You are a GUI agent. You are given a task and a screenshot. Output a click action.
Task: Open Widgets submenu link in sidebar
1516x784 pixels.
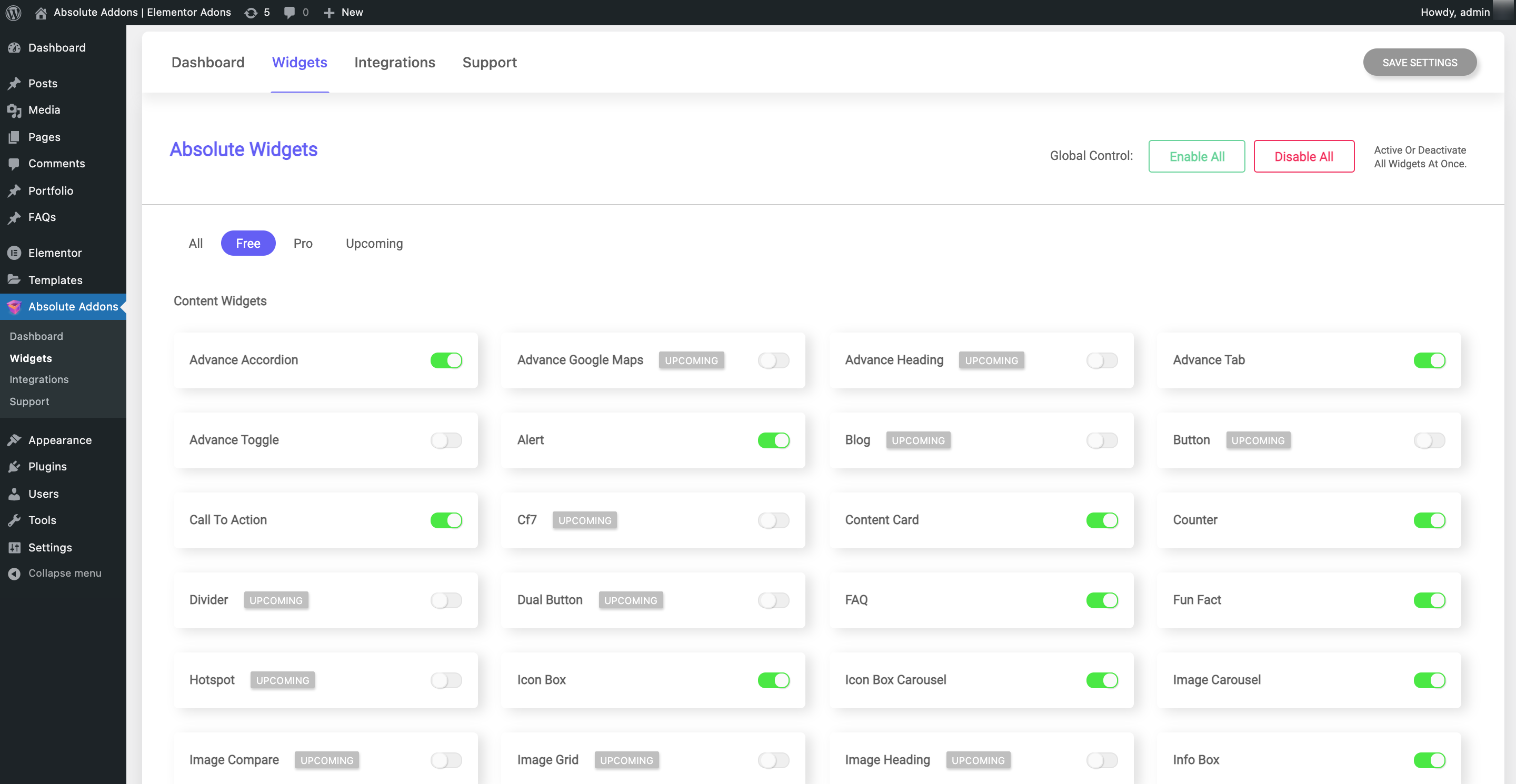[x=31, y=358]
